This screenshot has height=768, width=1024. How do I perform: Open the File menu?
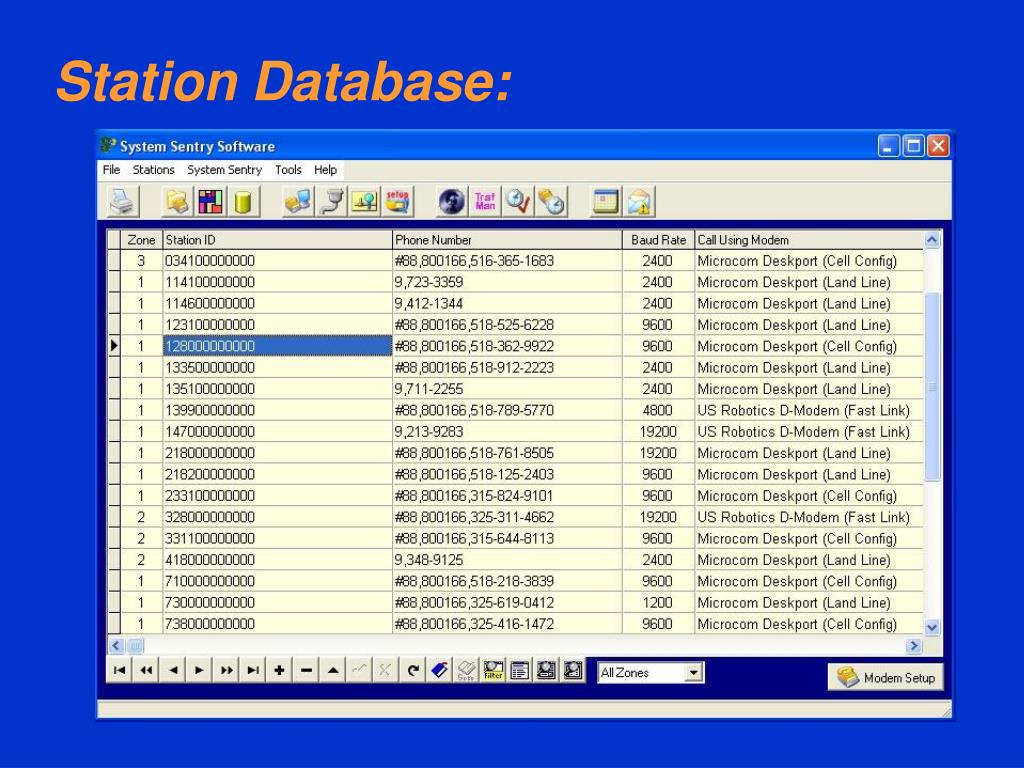tap(111, 170)
